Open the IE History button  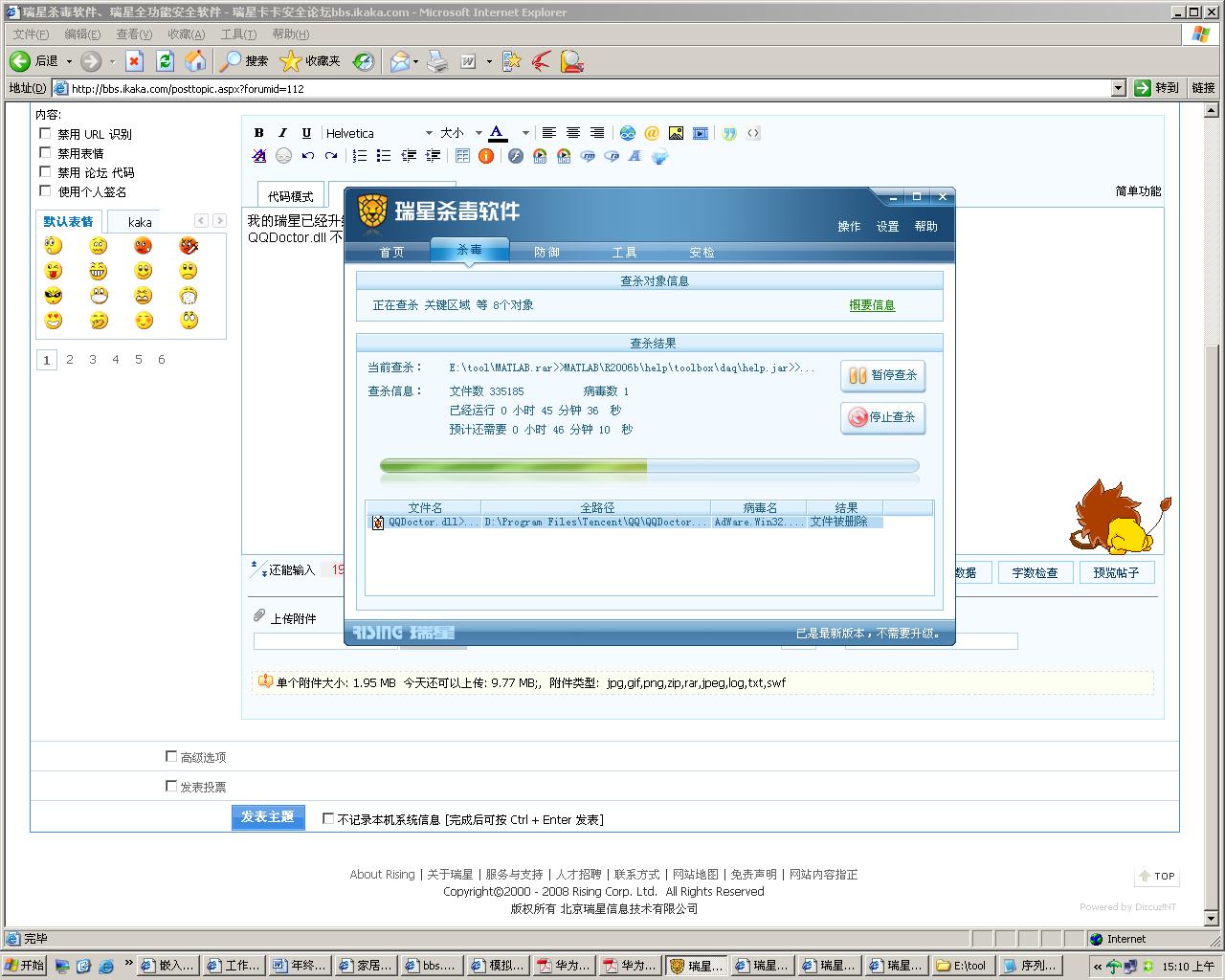point(363,61)
